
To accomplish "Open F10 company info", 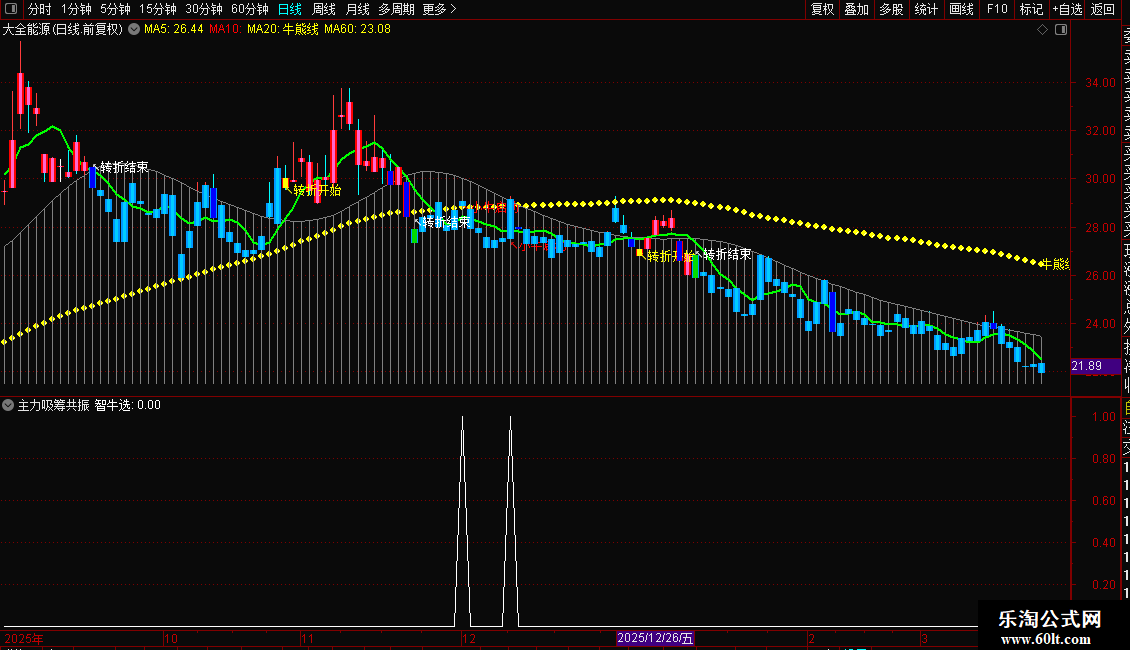I will [x=997, y=9].
